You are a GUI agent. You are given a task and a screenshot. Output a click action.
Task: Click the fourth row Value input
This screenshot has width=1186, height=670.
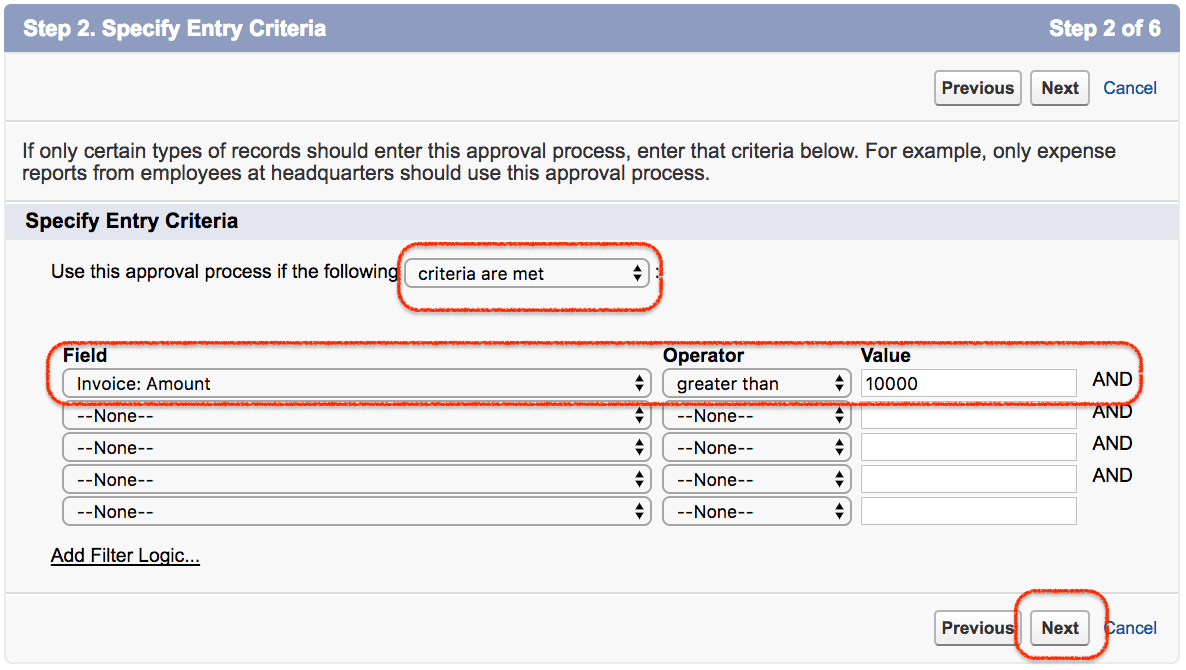[968, 480]
